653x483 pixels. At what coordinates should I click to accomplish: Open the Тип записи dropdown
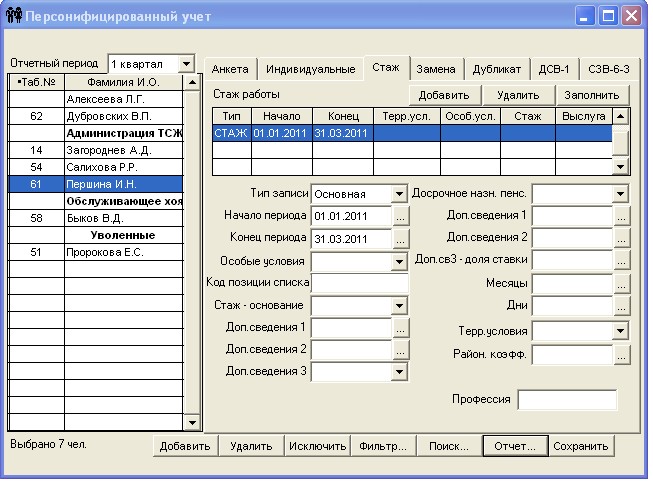pyautogui.click(x=400, y=194)
